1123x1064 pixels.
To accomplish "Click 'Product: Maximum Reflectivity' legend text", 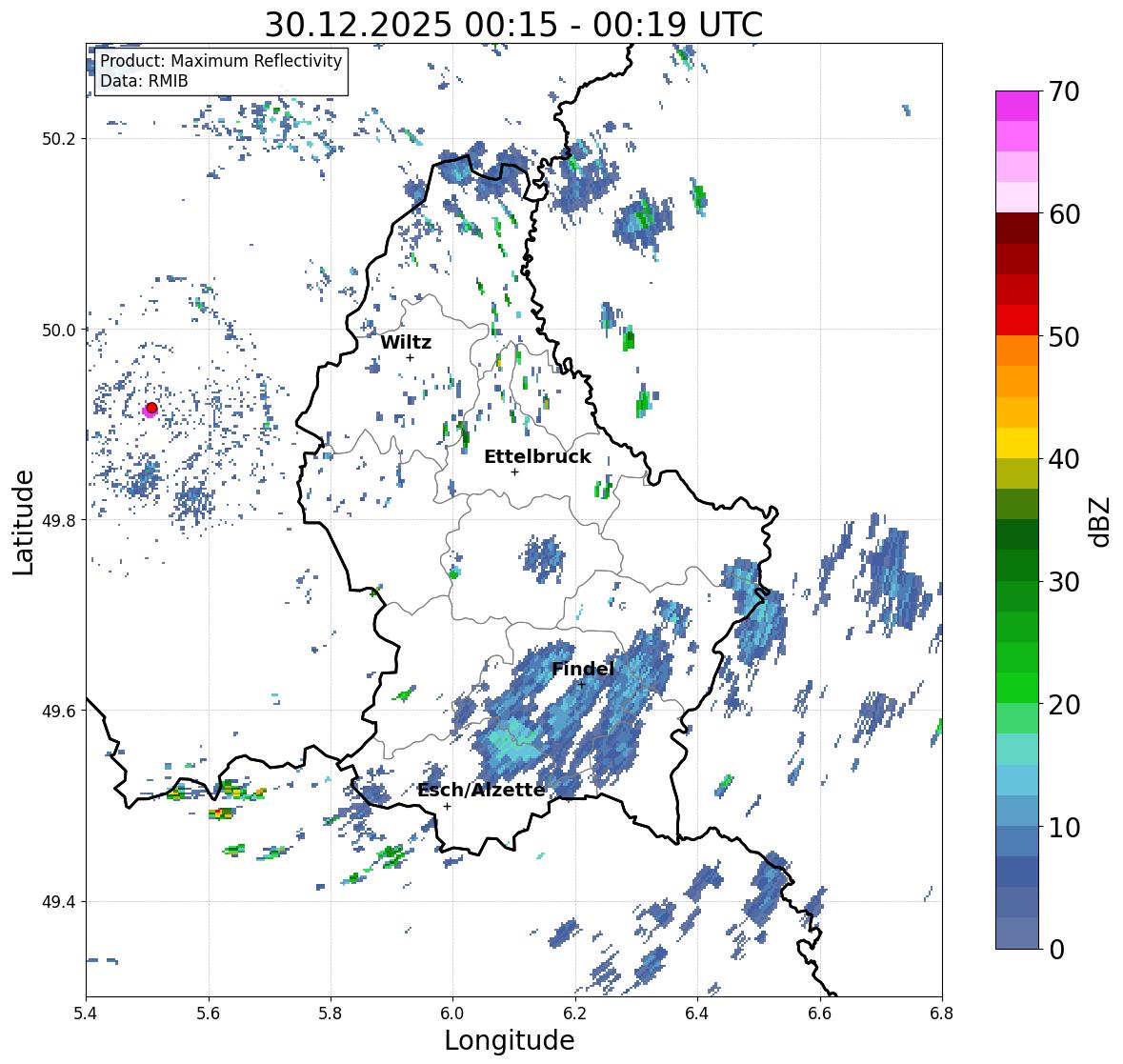I will [x=221, y=61].
